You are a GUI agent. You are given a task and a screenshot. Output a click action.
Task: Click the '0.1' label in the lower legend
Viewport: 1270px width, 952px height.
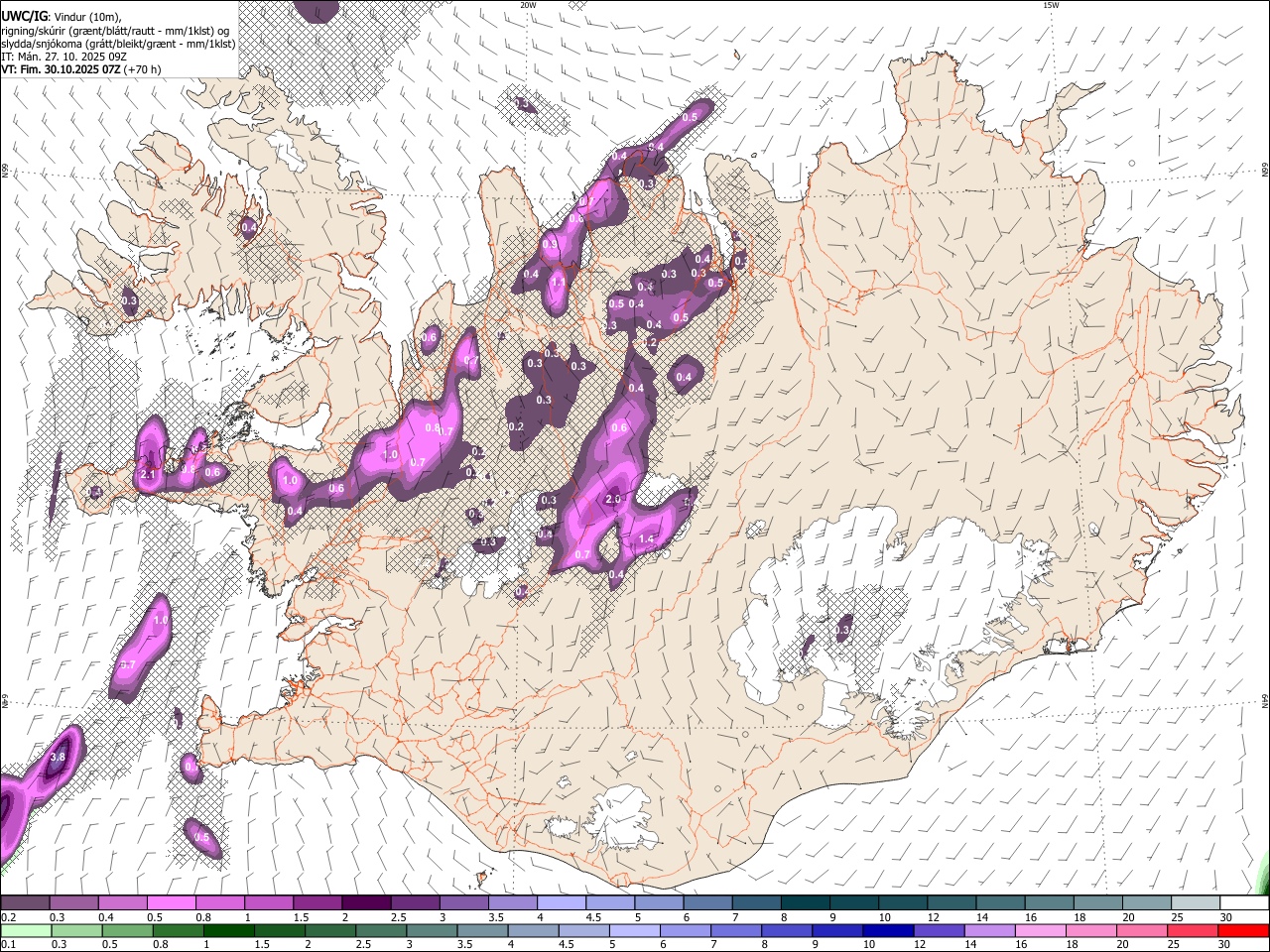pyautogui.click(x=9, y=945)
